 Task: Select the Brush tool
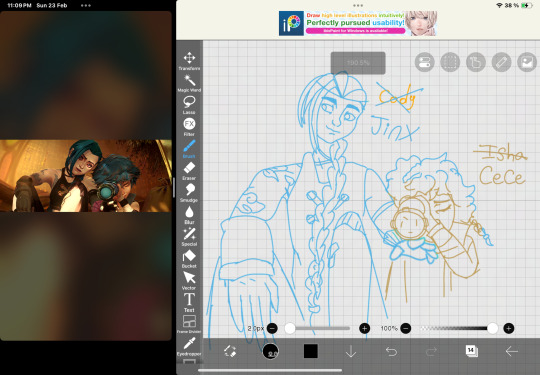(x=189, y=149)
